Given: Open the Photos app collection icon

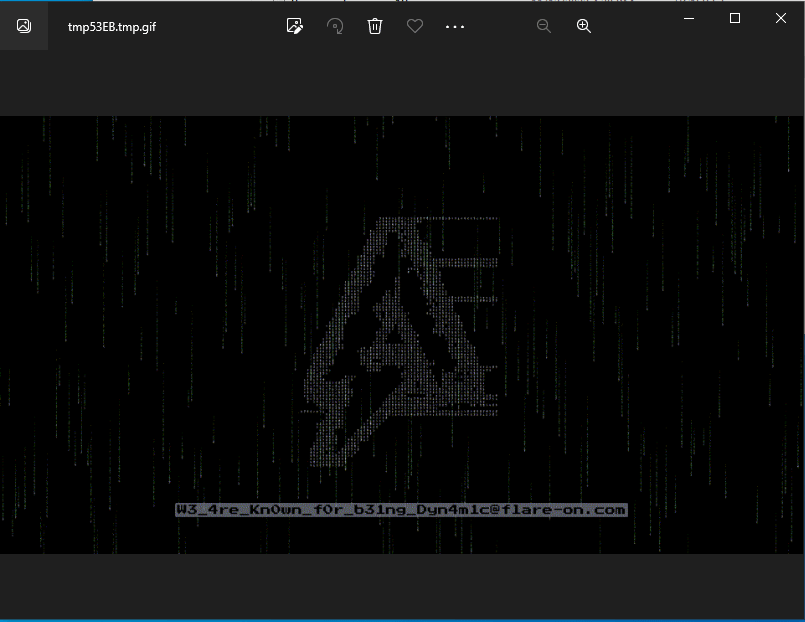Looking at the screenshot, I should tap(24, 26).
